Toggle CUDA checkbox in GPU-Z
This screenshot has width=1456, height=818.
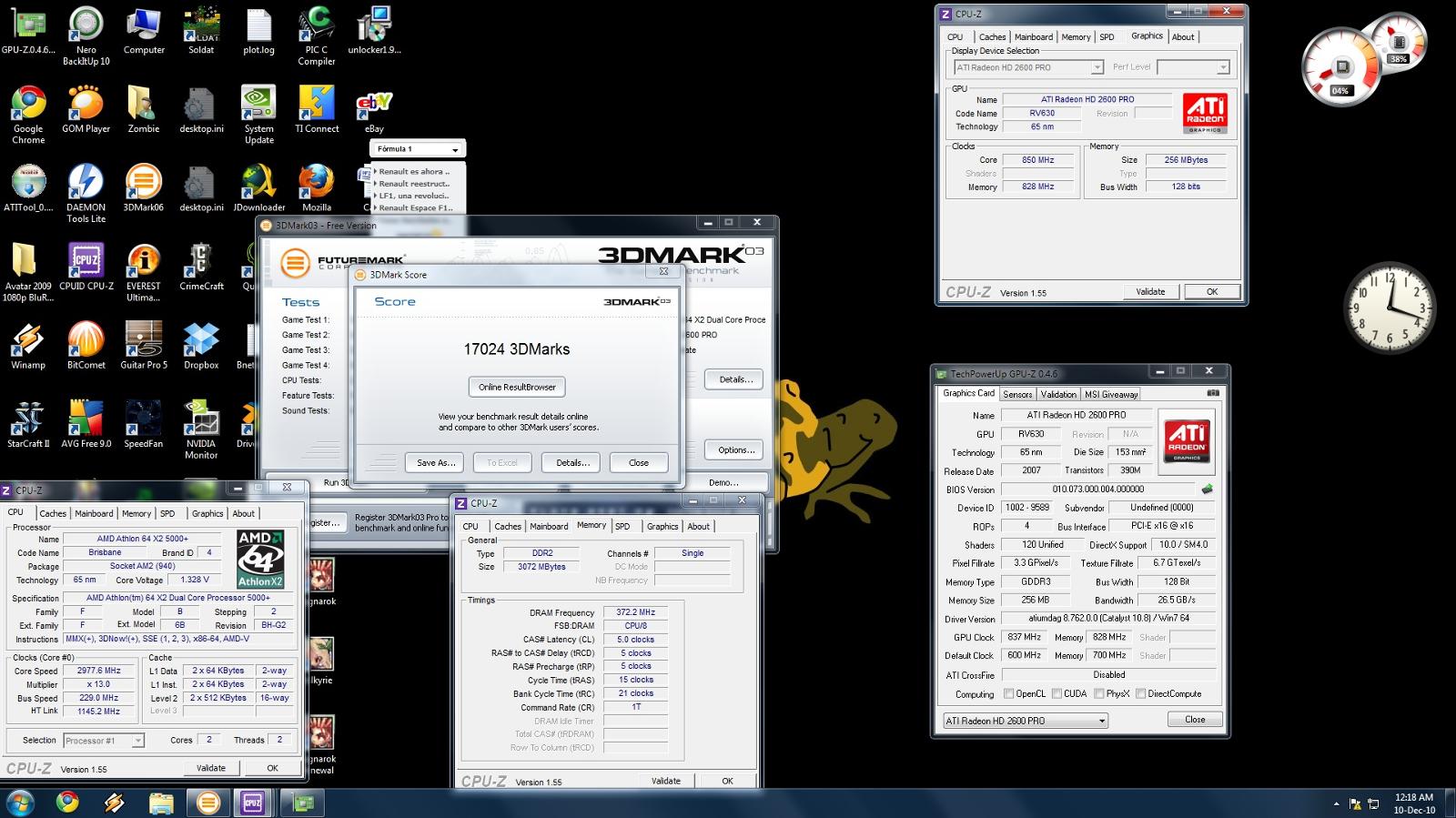click(1057, 693)
